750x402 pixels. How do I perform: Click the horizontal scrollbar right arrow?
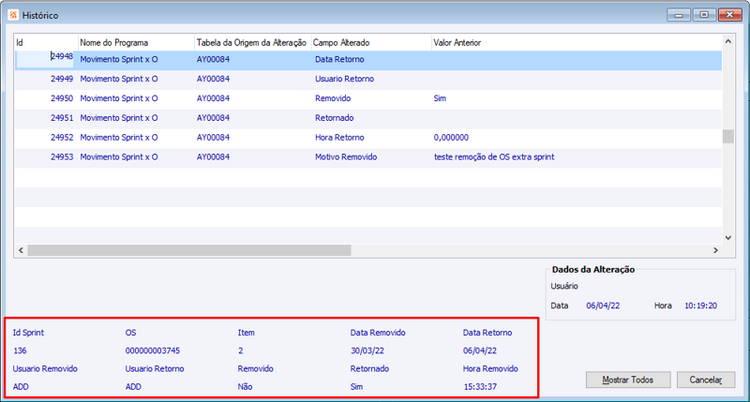(716, 250)
